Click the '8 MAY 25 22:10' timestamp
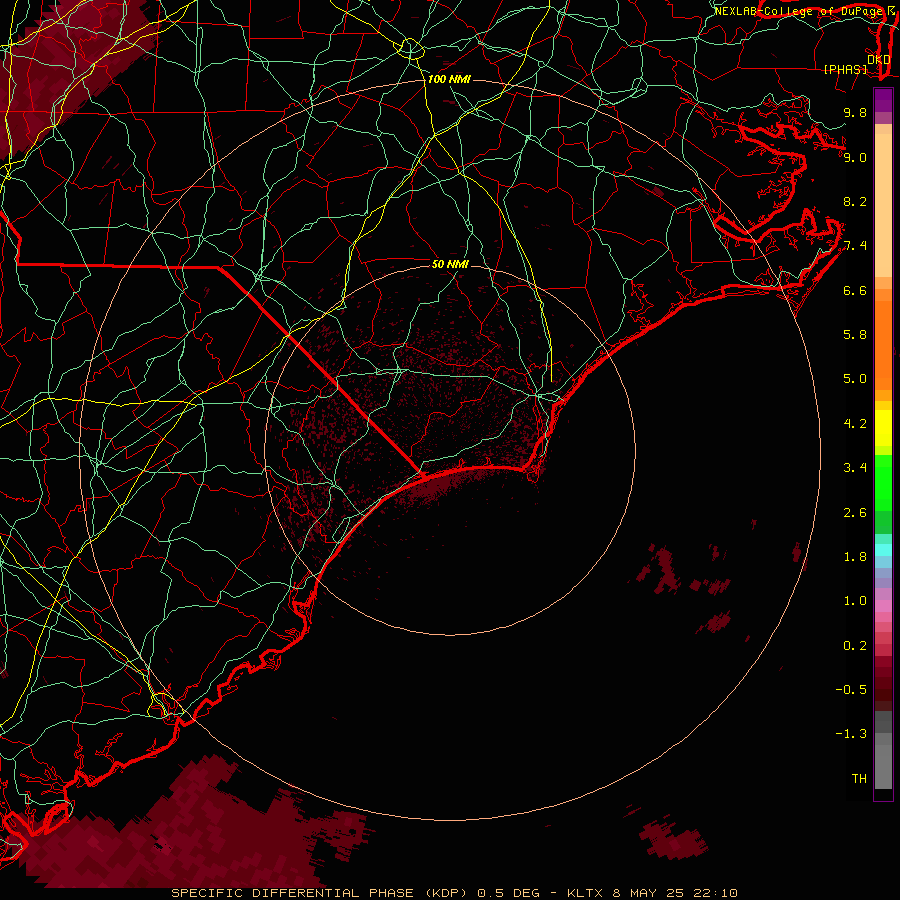The height and width of the screenshot is (900, 900). click(x=675, y=893)
